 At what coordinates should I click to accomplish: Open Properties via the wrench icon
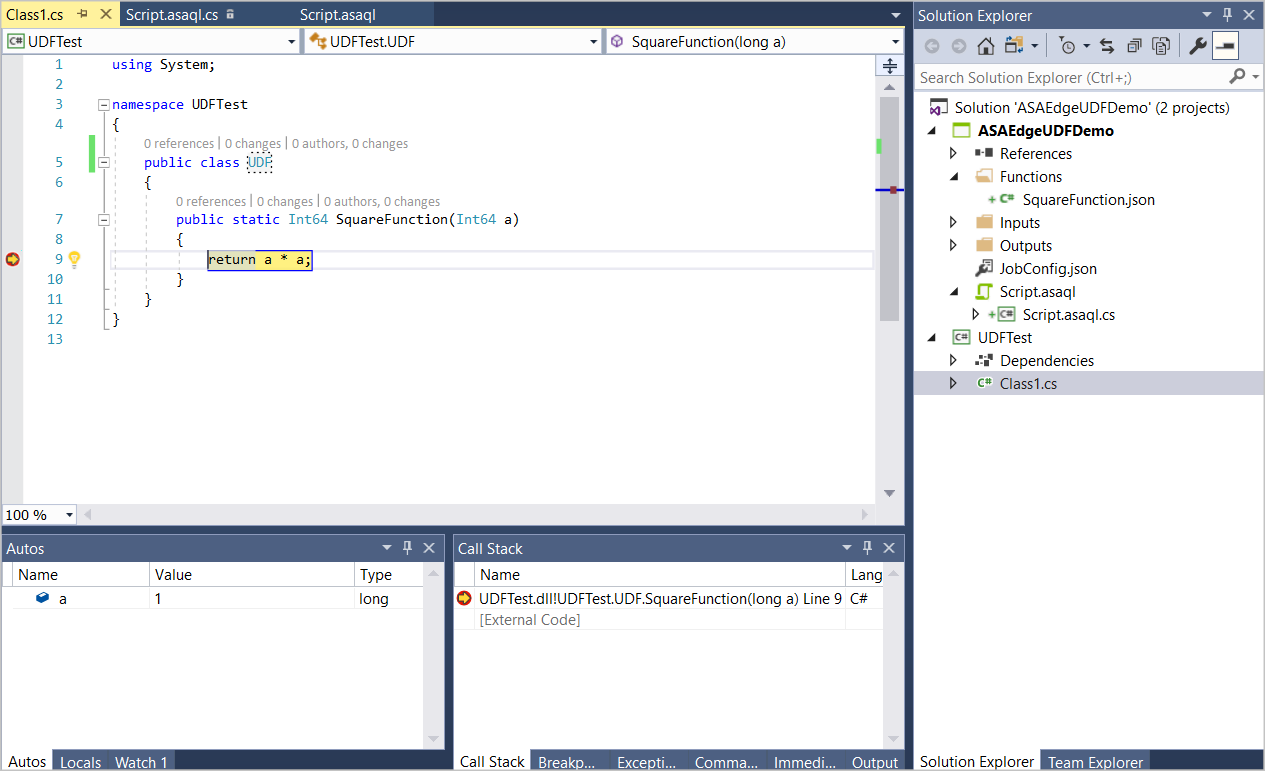pyautogui.click(x=1198, y=45)
